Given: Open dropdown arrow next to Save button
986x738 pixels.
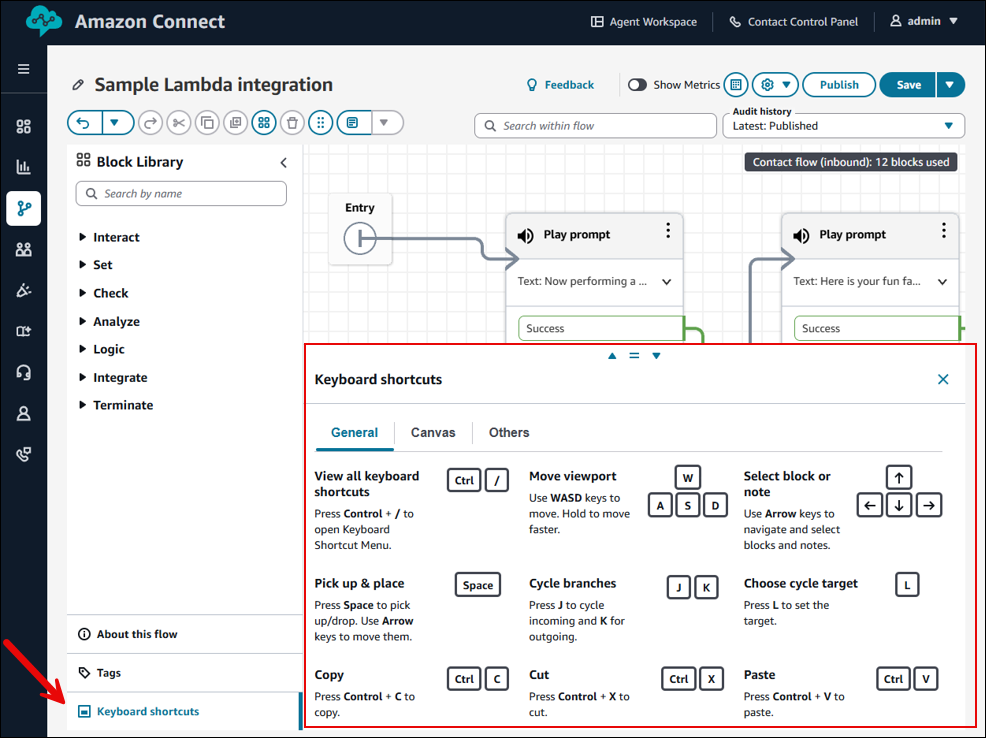Looking at the screenshot, I should click(x=950, y=85).
